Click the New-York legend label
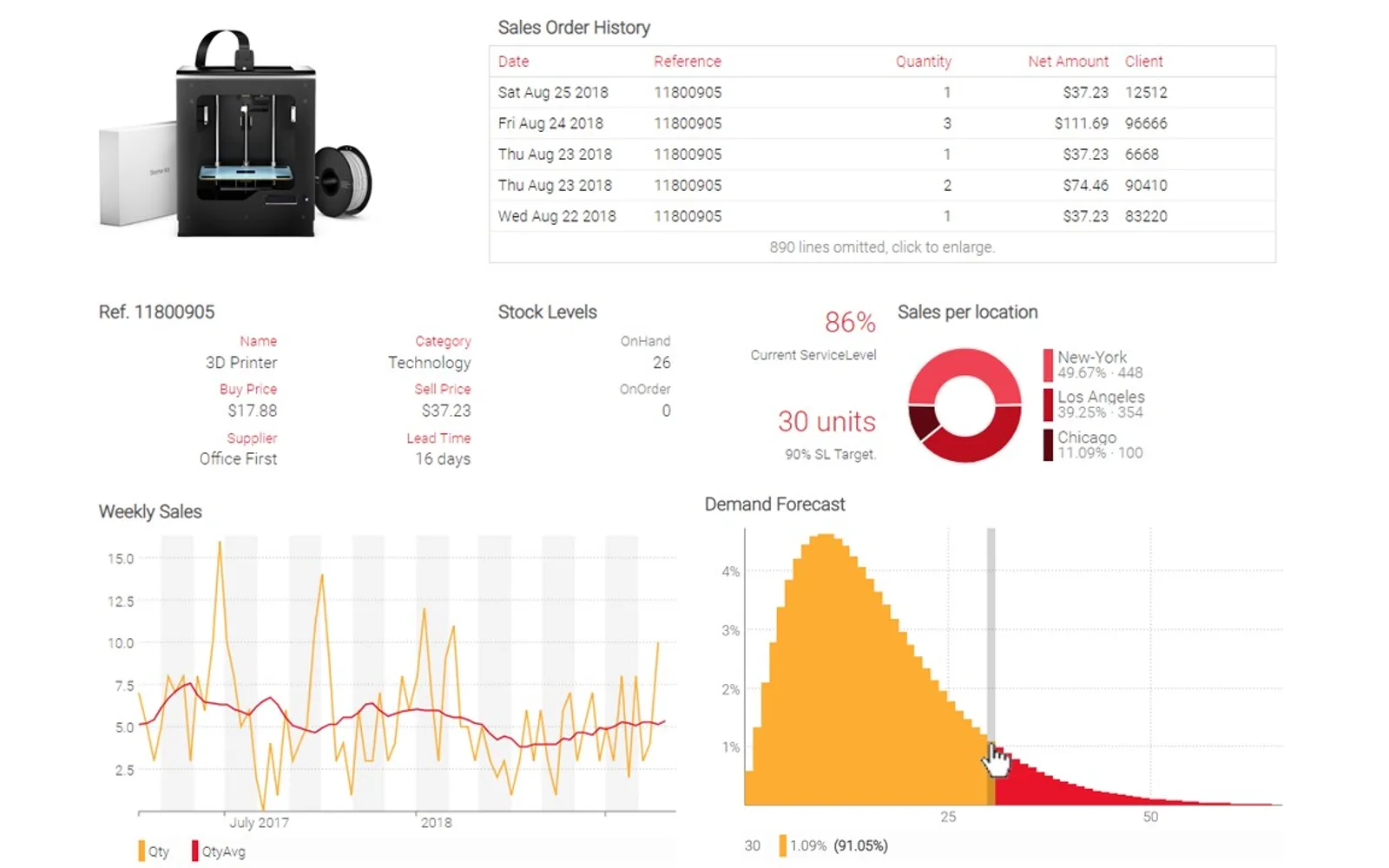This screenshot has width=1389, height=868. (1091, 357)
